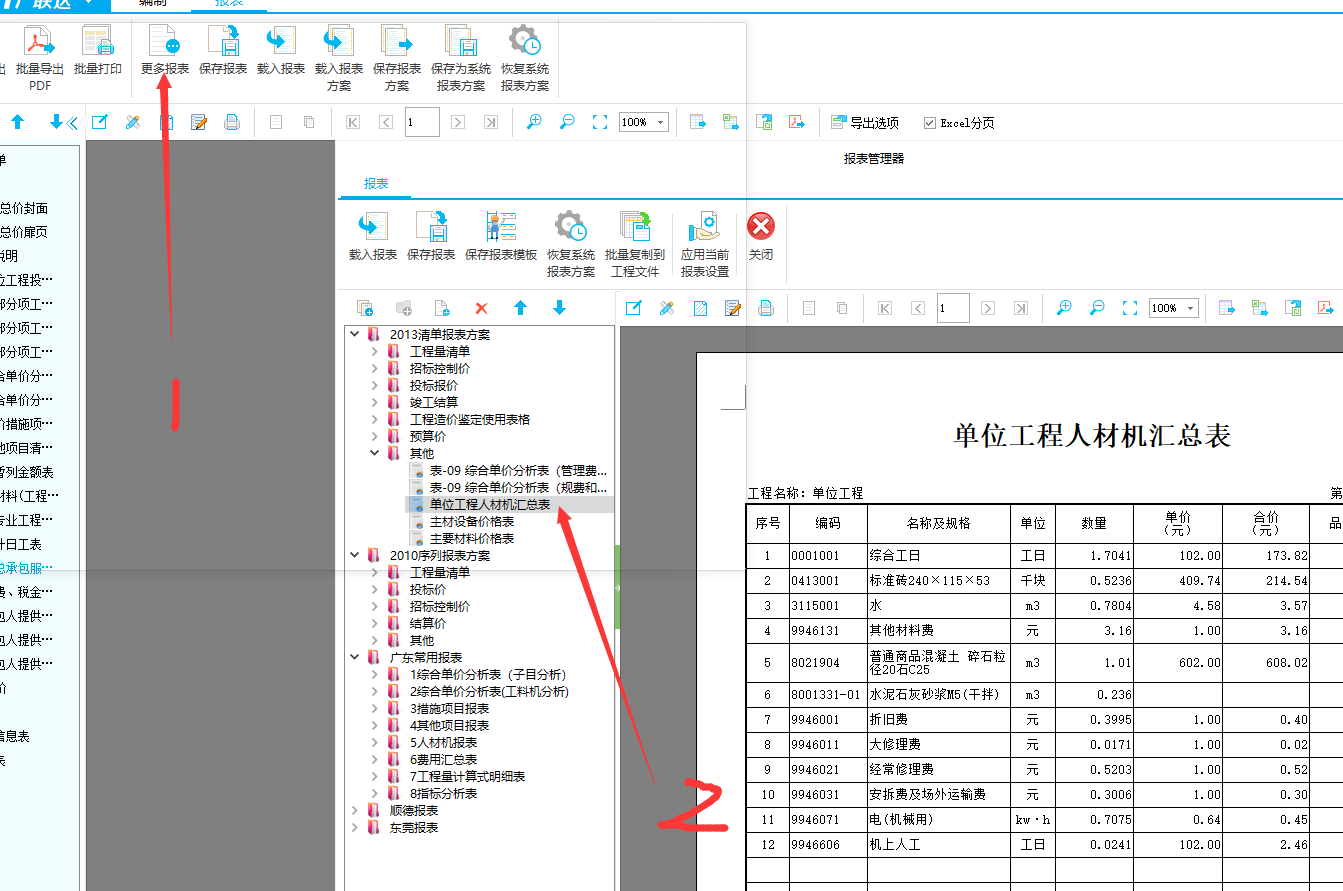The image size is (1343, 891).
Task: Click 批量导出PDF in the top ribbon
Action: pyautogui.click(x=40, y=58)
